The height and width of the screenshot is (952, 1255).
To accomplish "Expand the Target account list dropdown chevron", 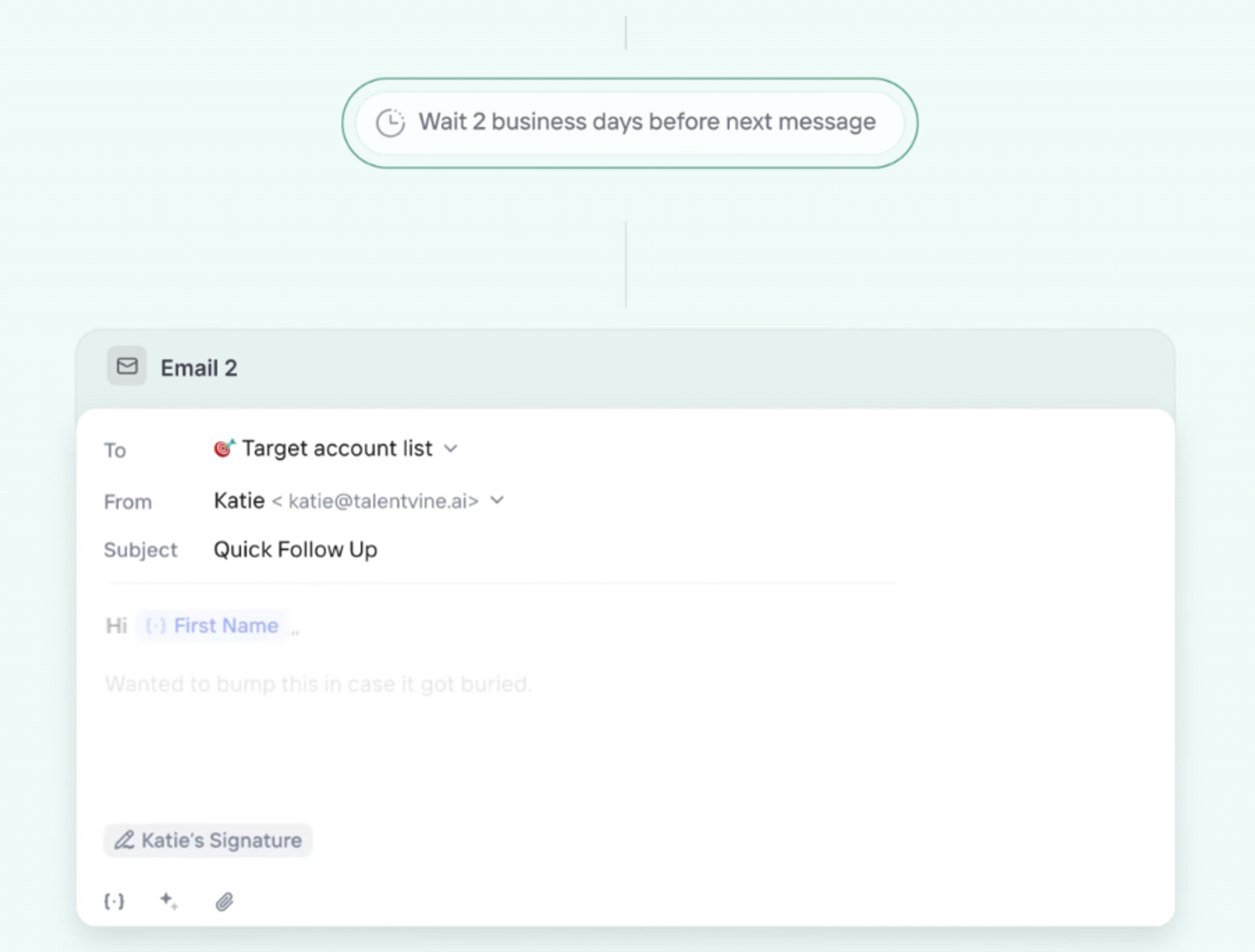I will coord(451,449).
